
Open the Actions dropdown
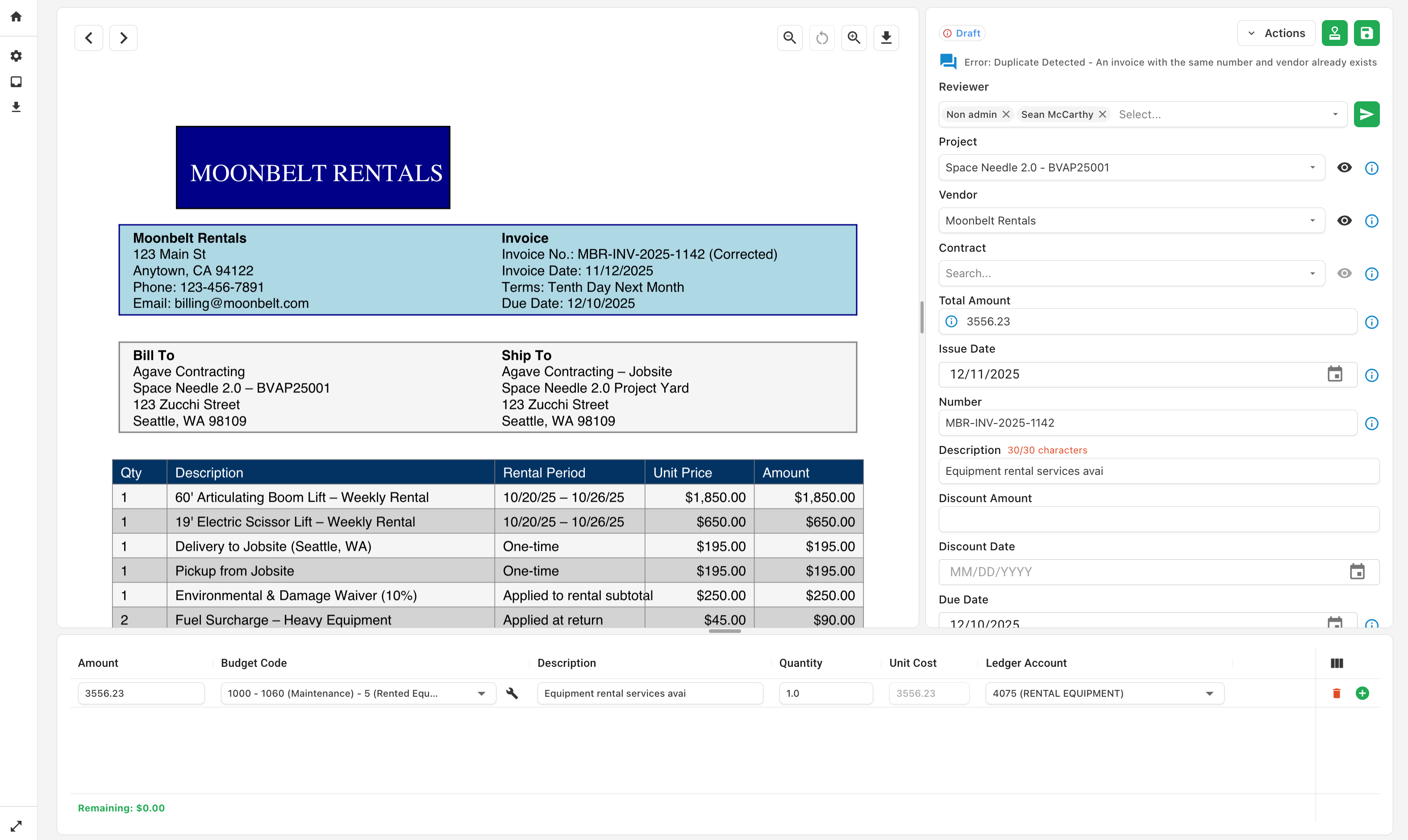click(x=1276, y=33)
